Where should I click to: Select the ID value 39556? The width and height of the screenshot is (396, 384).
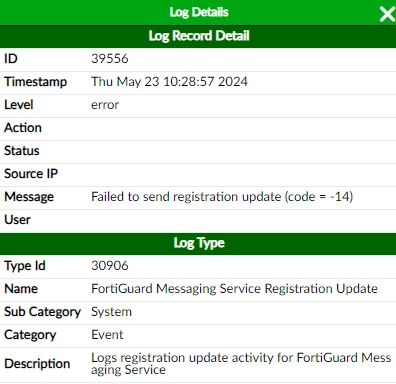[x=110, y=59]
